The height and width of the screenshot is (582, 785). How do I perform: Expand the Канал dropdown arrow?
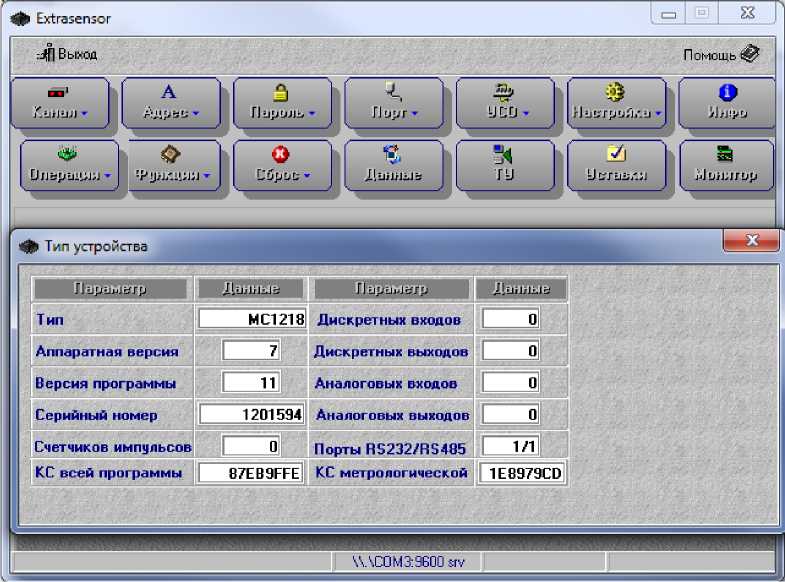(84, 114)
